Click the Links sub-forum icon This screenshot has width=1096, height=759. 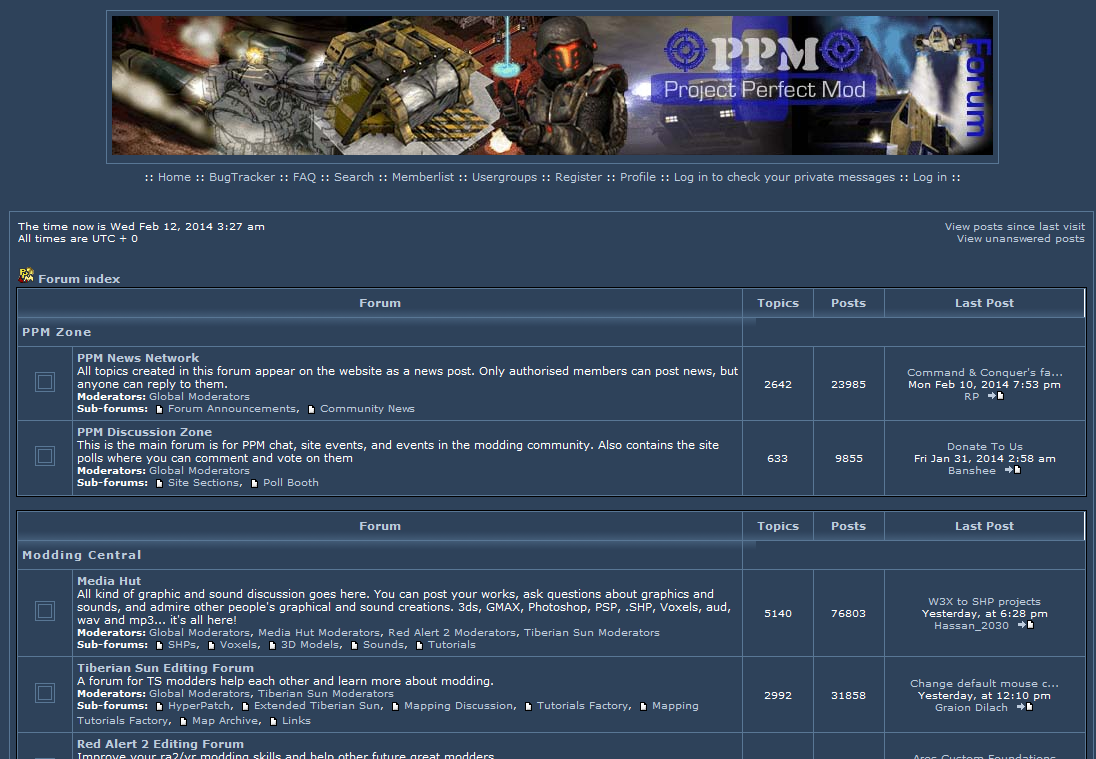point(273,721)
